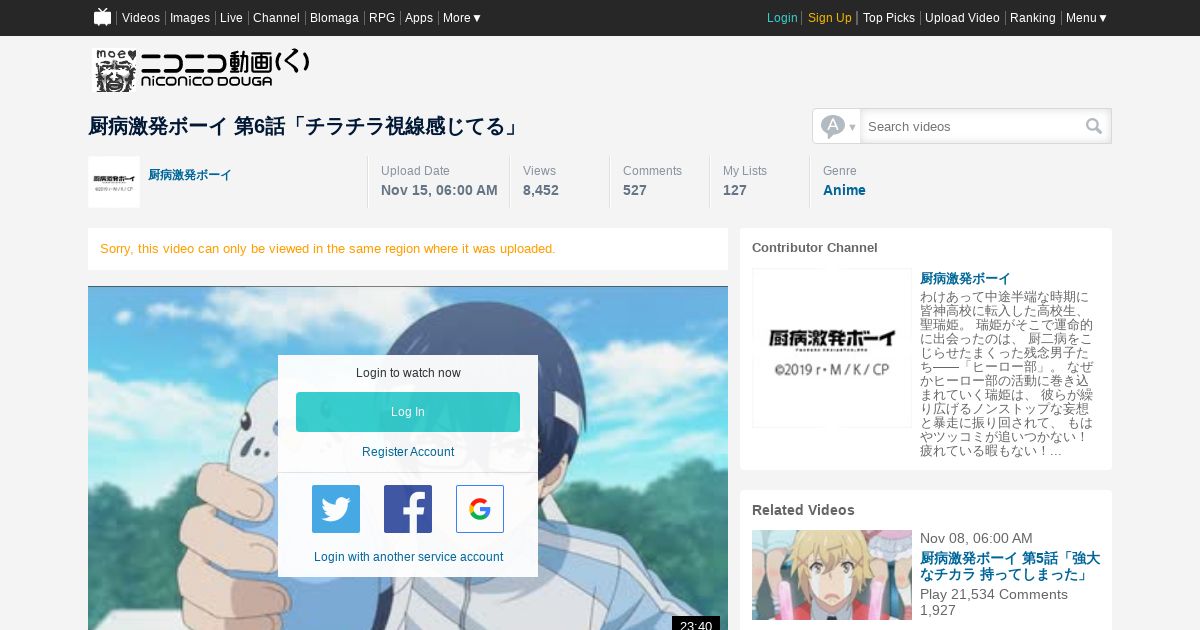1200x630 pixels.
Task: Log in with Twitter icon
Action: point(336,509)
